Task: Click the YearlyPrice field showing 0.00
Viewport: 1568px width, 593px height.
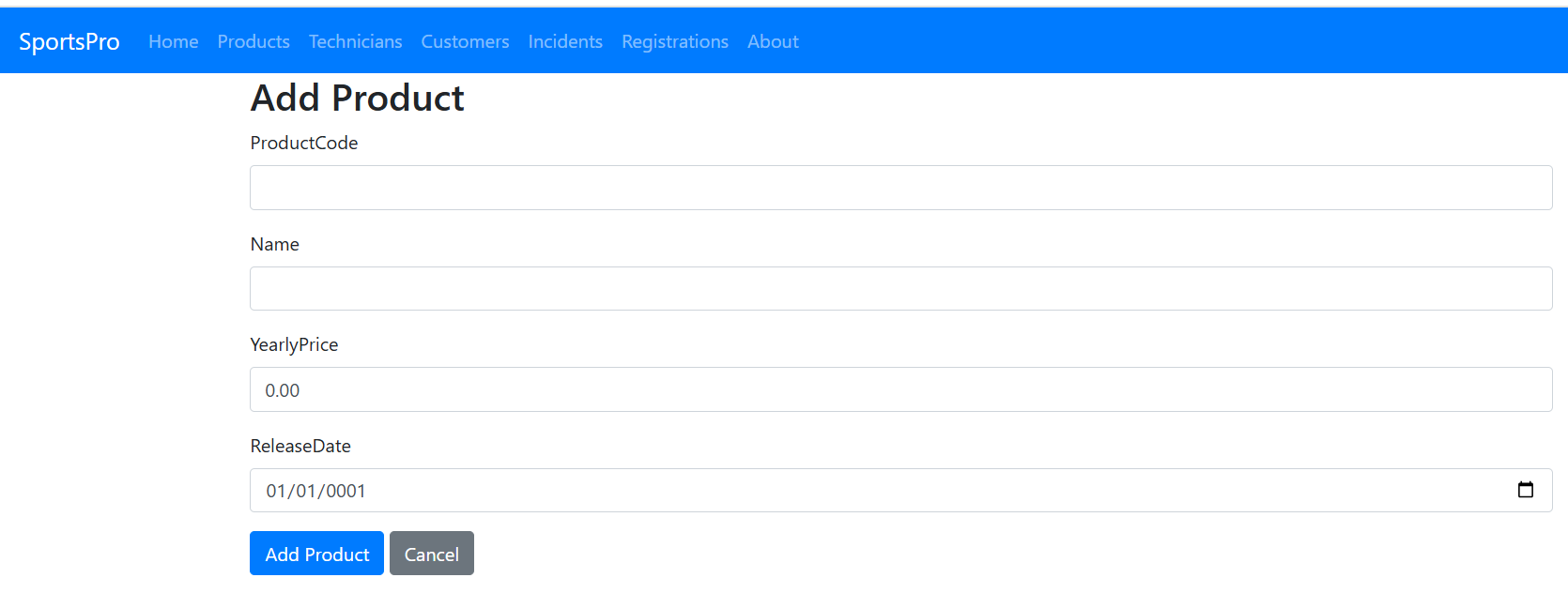Action: tap(900, 389)
